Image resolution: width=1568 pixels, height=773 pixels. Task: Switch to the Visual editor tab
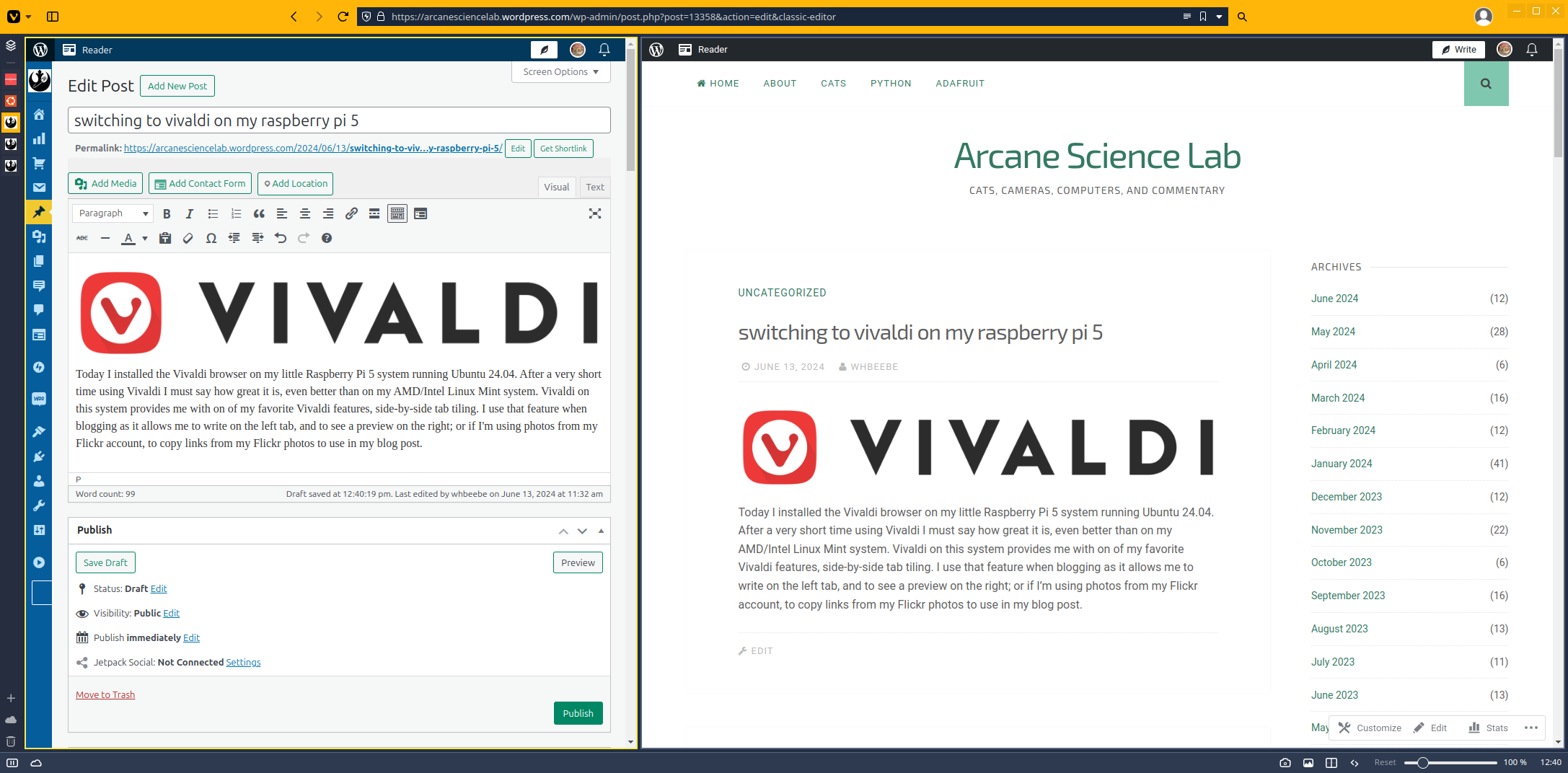click(557, 187)
